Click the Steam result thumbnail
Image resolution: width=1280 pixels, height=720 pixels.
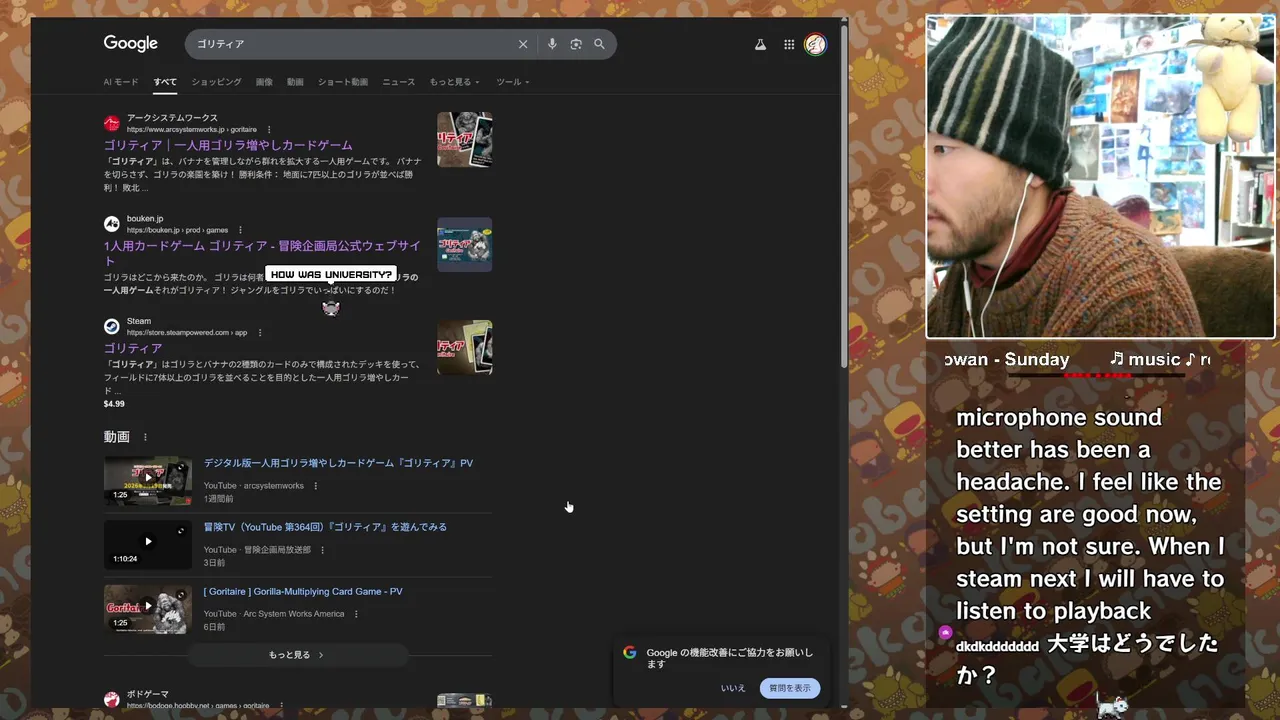(x=464, y=347)
